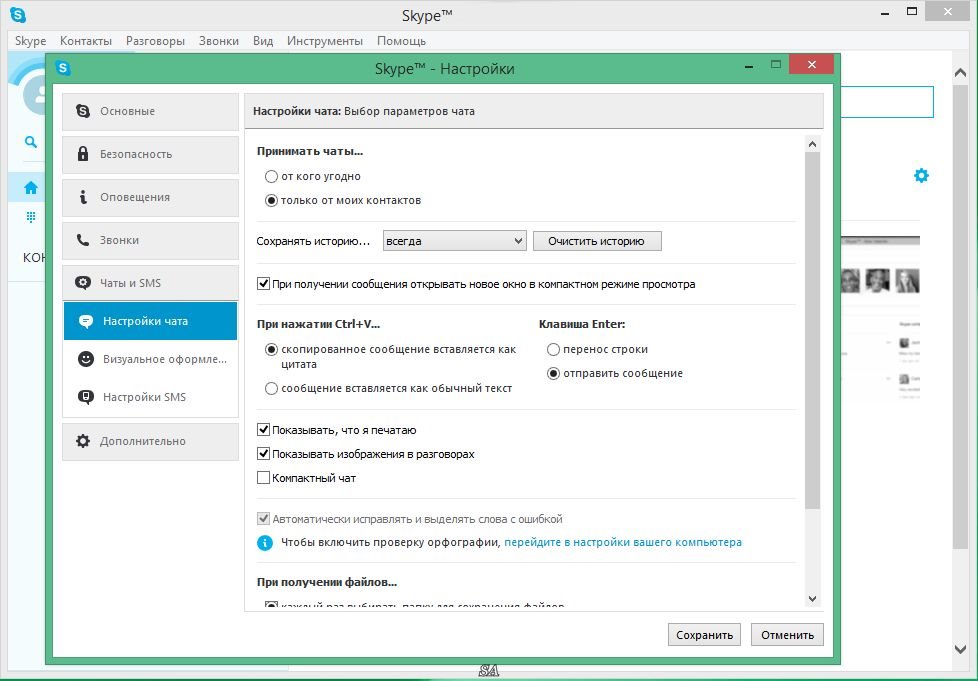Click the Home icon in main Skype window
This screenshot has height=681, width=978.
point(31,187)
